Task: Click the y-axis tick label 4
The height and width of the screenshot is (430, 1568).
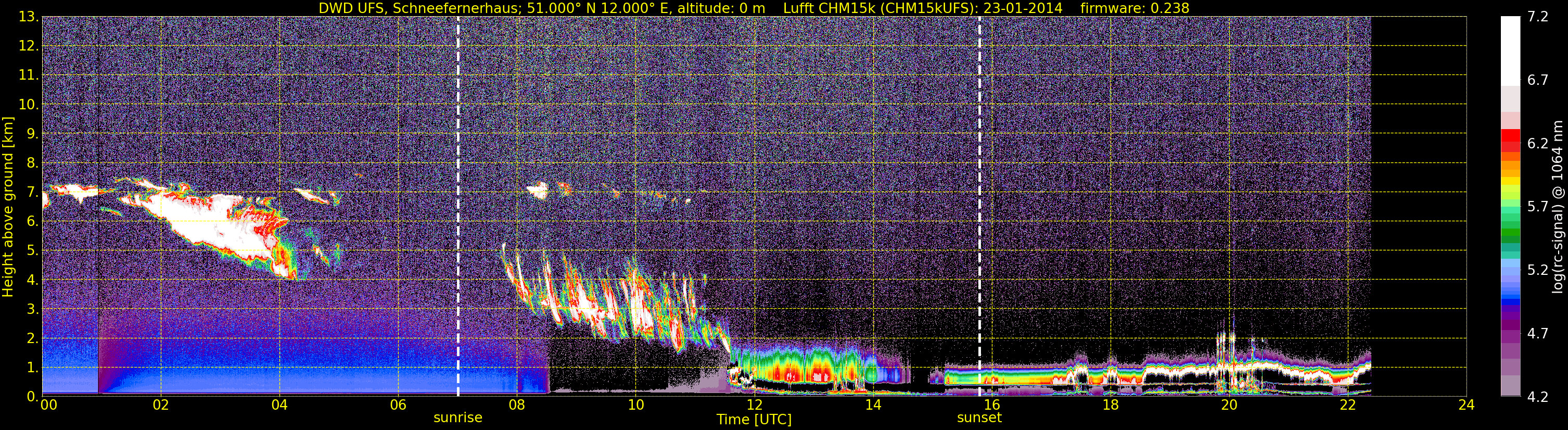Action: (x=32, y=280)
